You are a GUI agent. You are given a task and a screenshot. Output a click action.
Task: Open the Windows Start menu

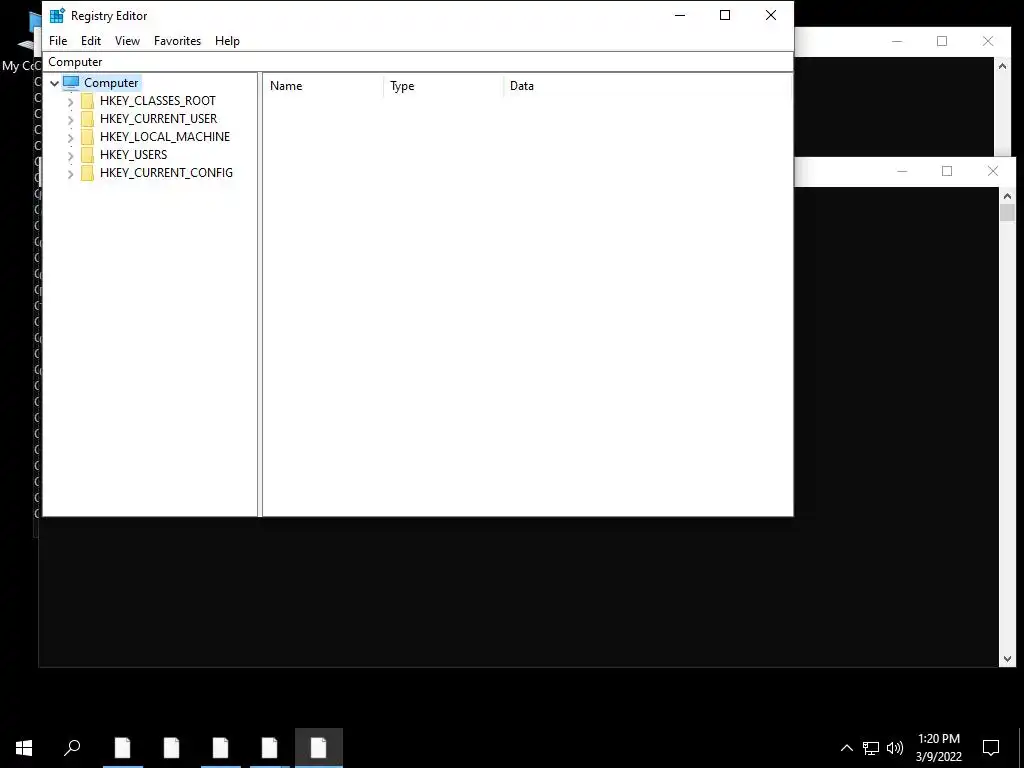pyautogui.click(x=24, y=748)
